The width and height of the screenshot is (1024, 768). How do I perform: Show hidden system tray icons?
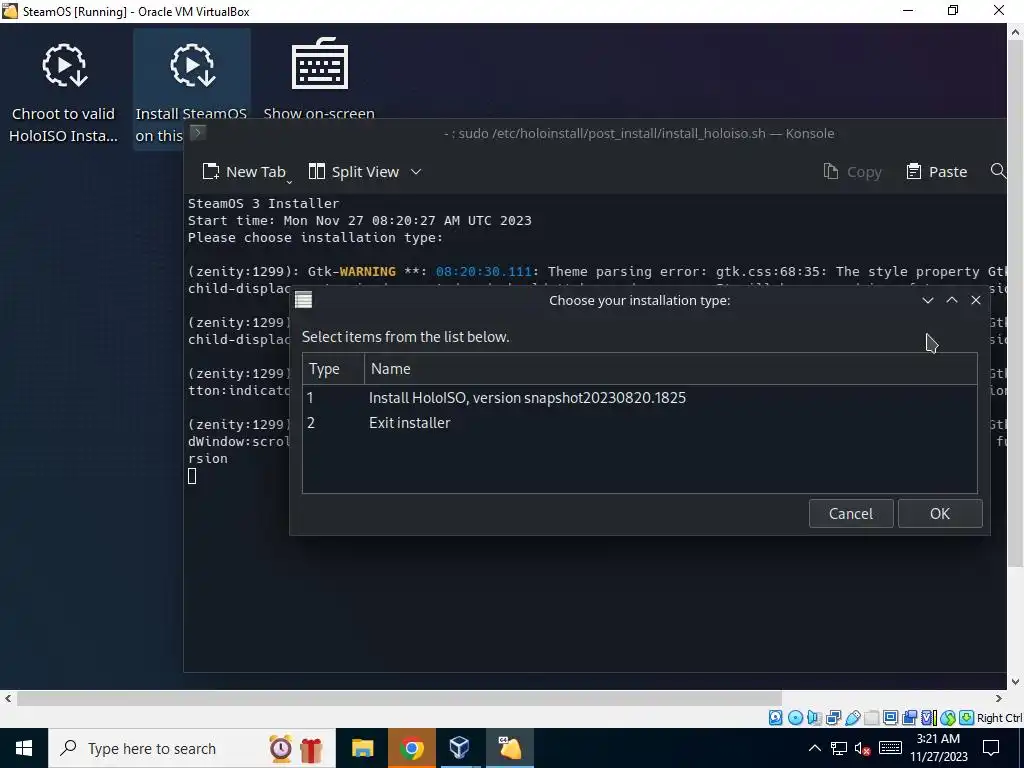coord(814,748)
